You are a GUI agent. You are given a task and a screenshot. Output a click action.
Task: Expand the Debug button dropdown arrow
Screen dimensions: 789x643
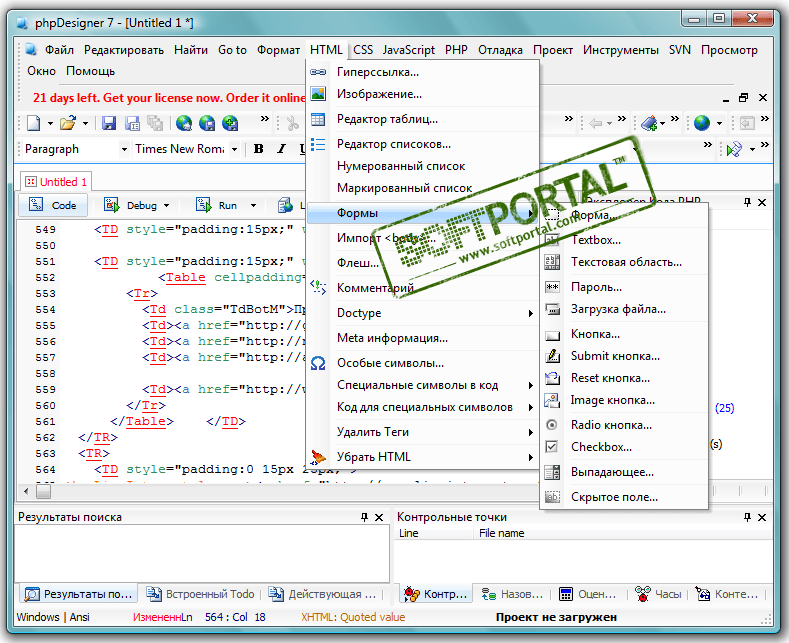(x=166, y=205)
